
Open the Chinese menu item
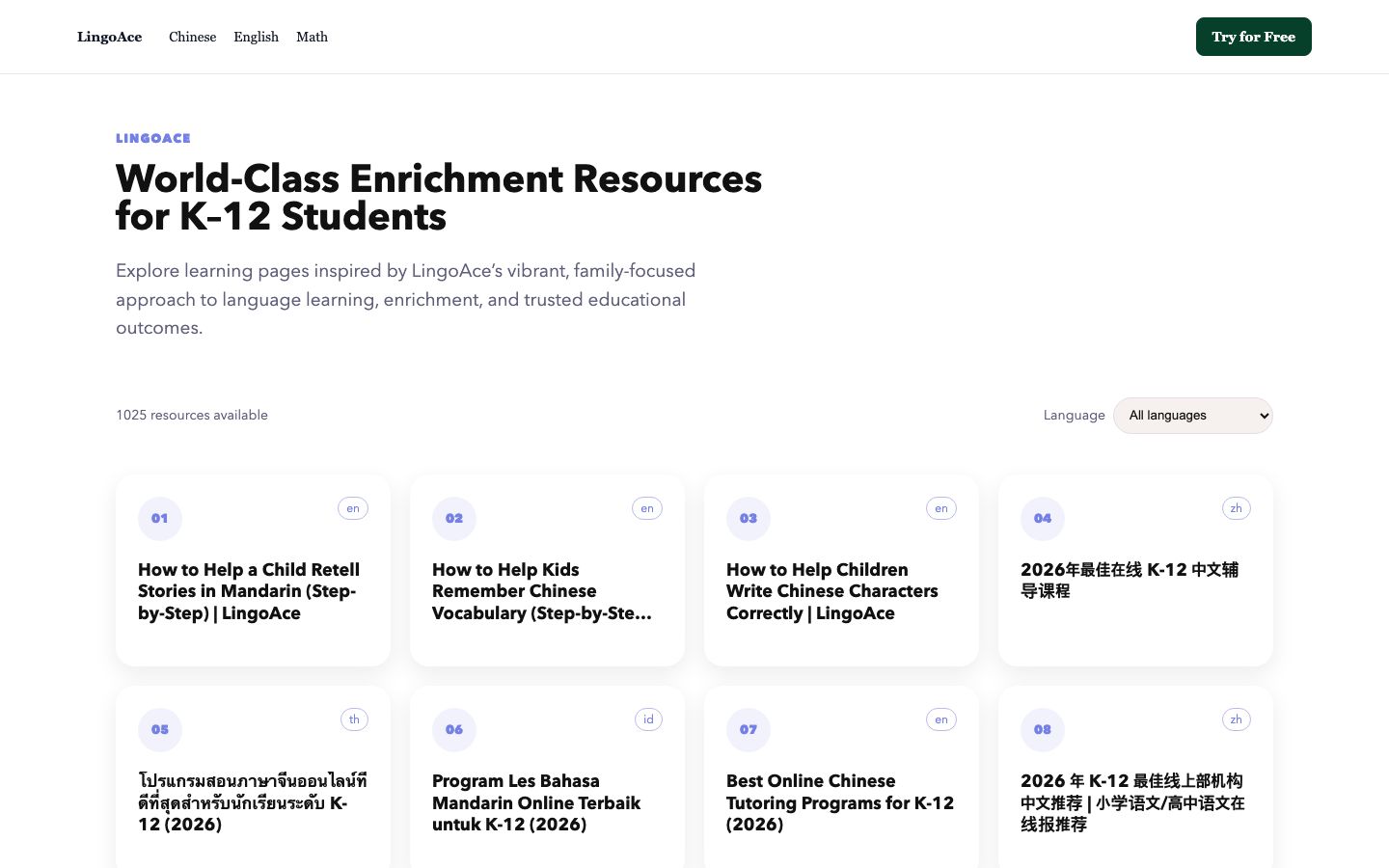192,37
